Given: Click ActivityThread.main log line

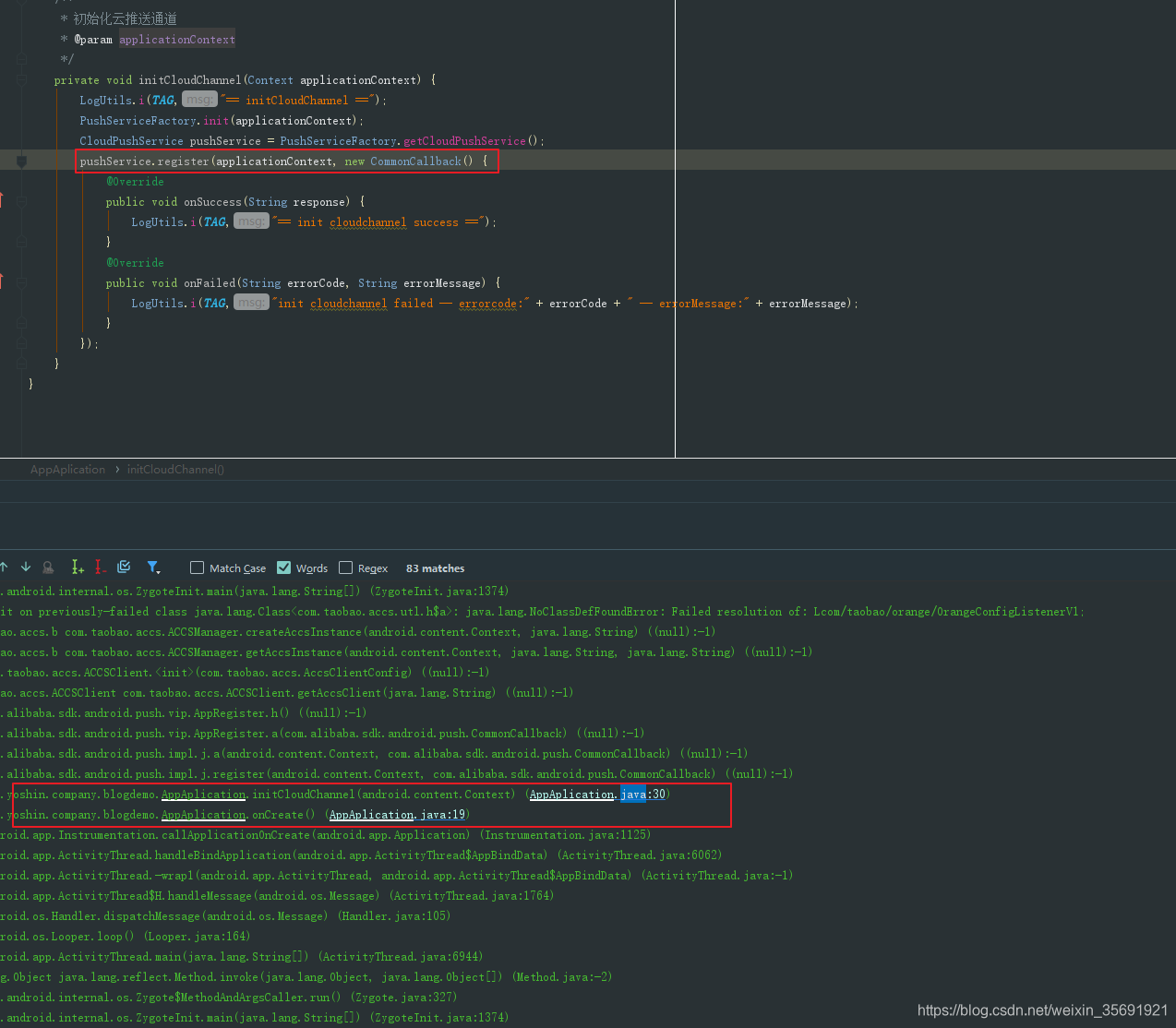Looking at the screenshot, I should (242, 957).
